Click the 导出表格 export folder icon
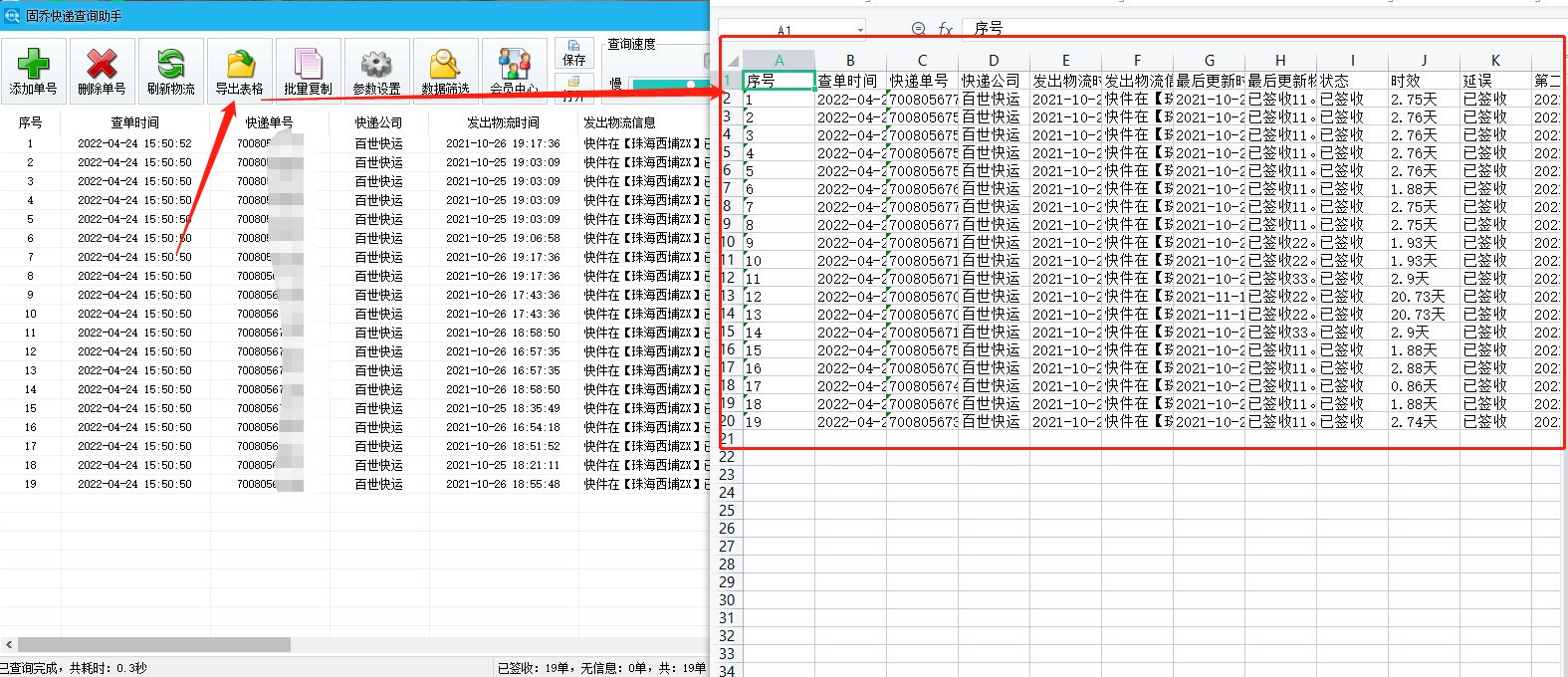This screenshot has width=1568, height=677. click(x=240, y=64)
